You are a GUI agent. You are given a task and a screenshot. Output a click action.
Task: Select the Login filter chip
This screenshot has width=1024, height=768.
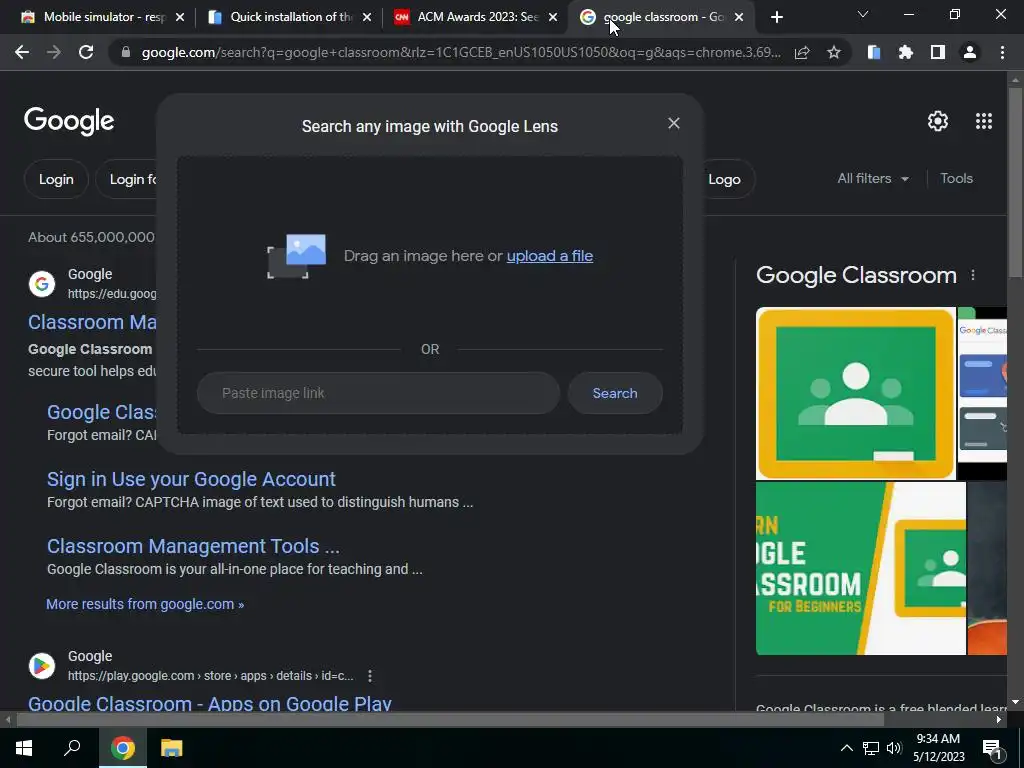click(56, 179)
